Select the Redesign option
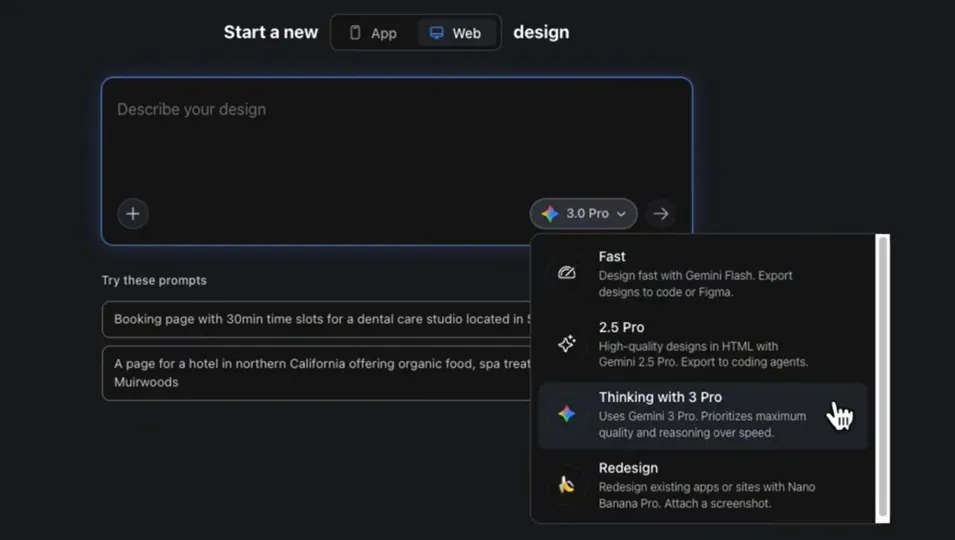Image resolution: width=955 pixels, height=540 pixels. (703, 485)
